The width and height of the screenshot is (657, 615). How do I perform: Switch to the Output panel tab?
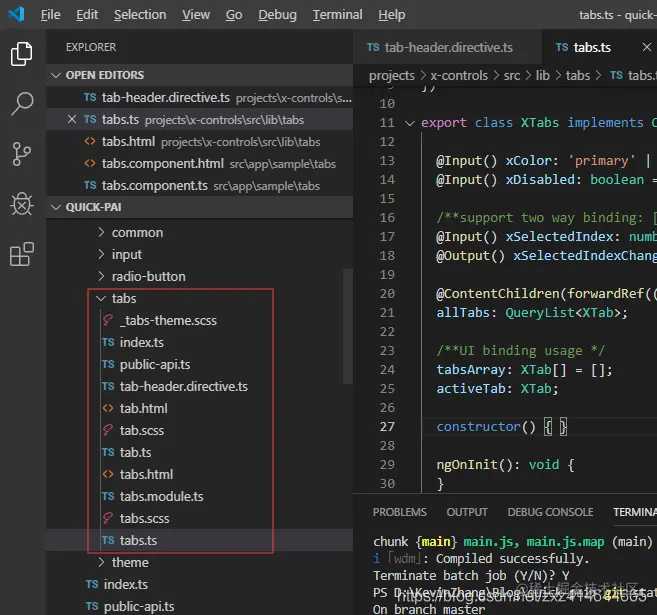click(x=467, y=512)
